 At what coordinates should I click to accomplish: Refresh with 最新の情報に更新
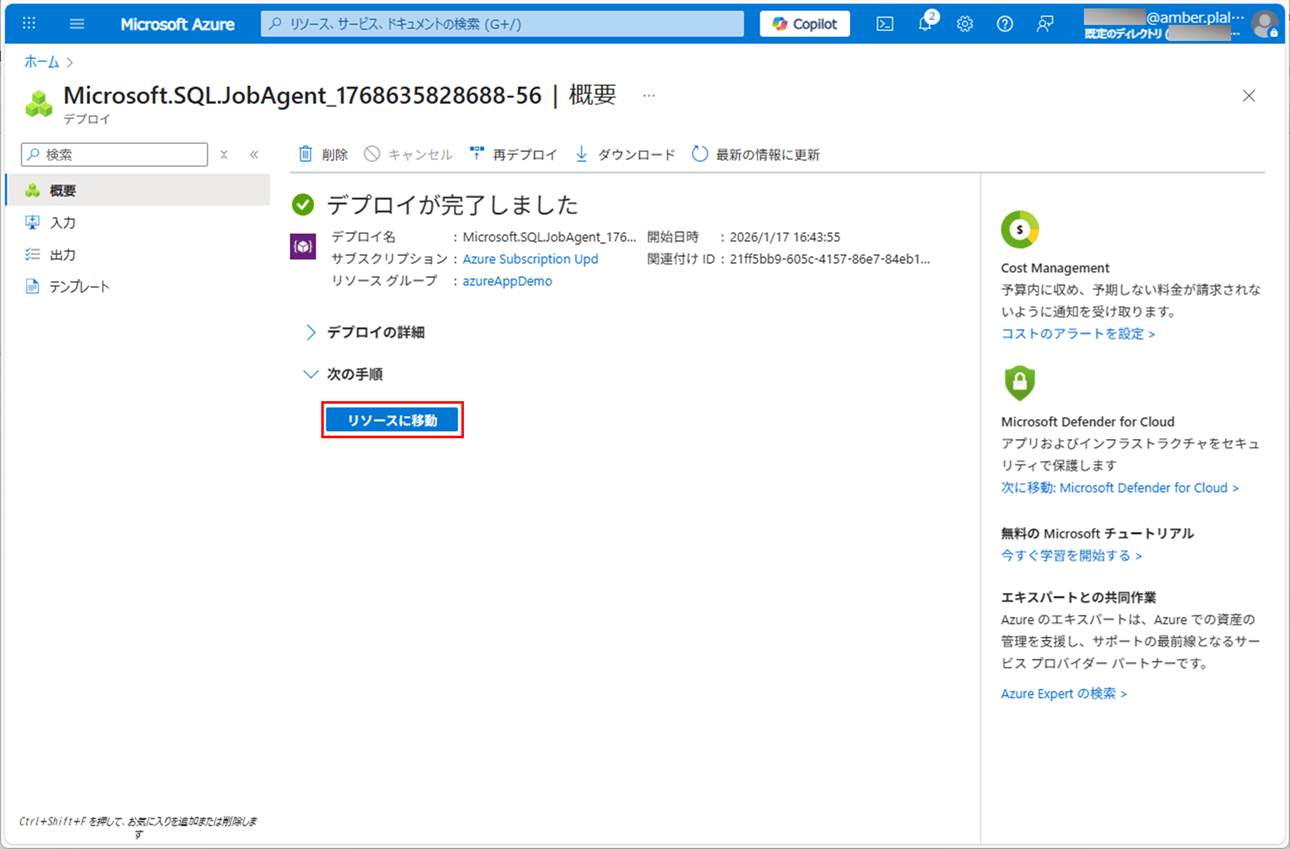(756, 154)
